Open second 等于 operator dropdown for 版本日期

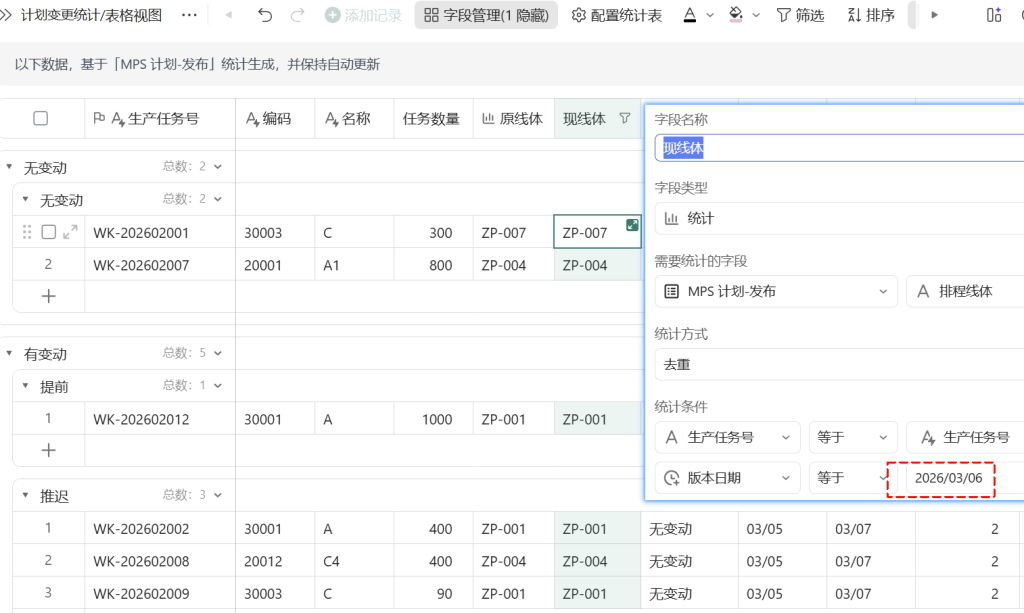click(x=853, y=478)
